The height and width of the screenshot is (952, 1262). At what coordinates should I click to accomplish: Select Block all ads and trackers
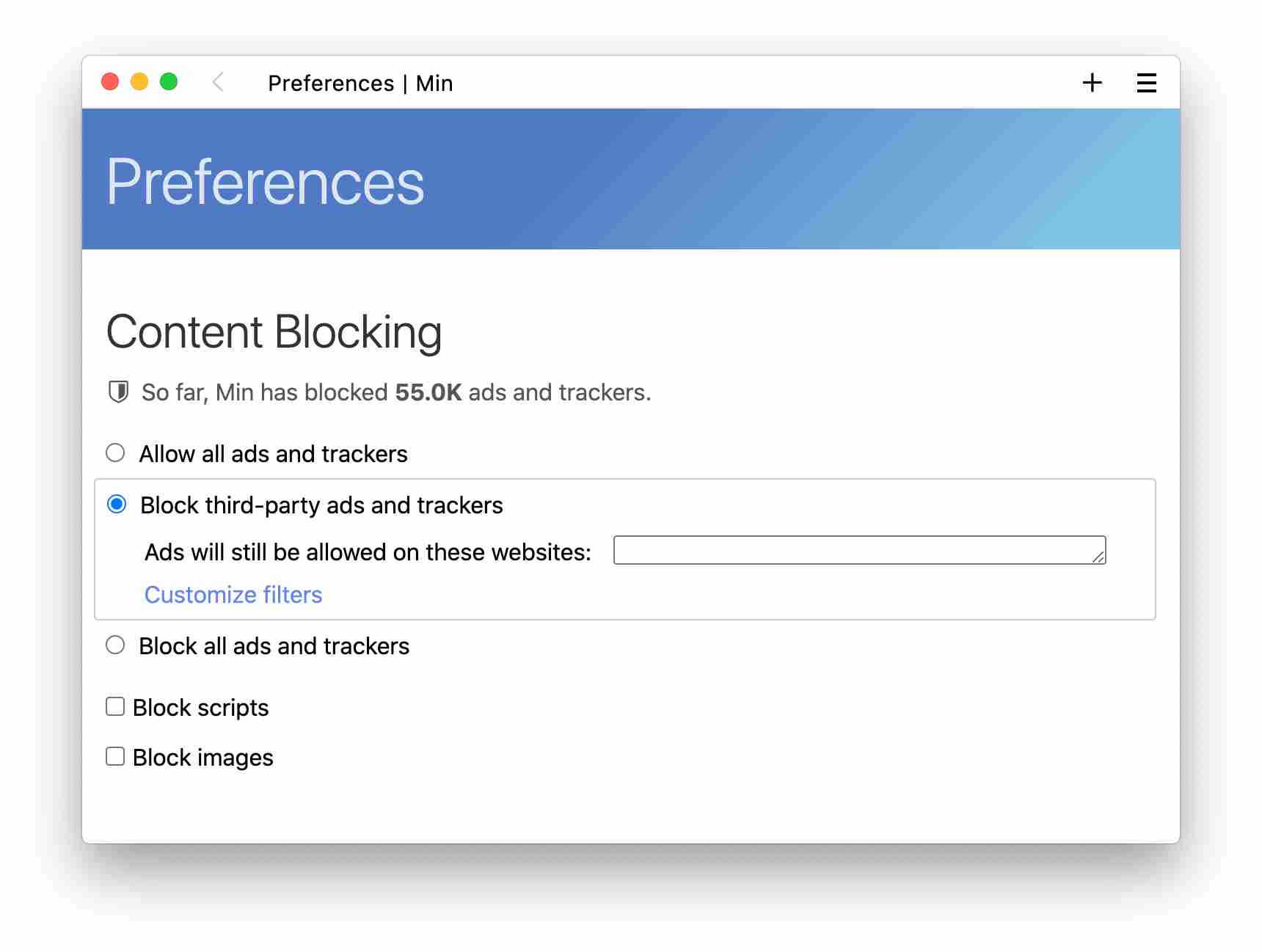click(x=115, y=645)
